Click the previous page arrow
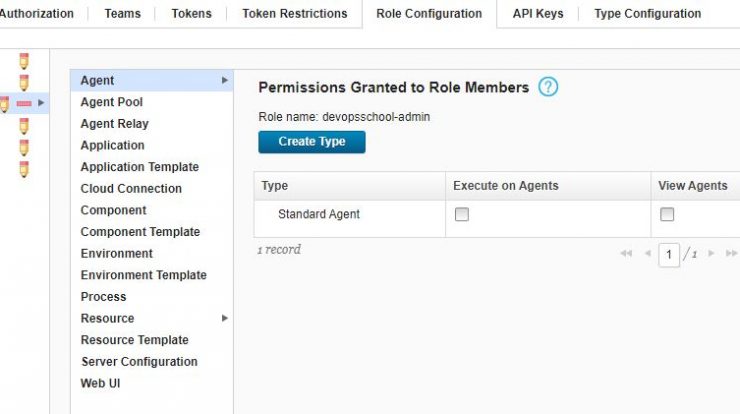The height and width of the screenshot is (414, 740). 648,253
